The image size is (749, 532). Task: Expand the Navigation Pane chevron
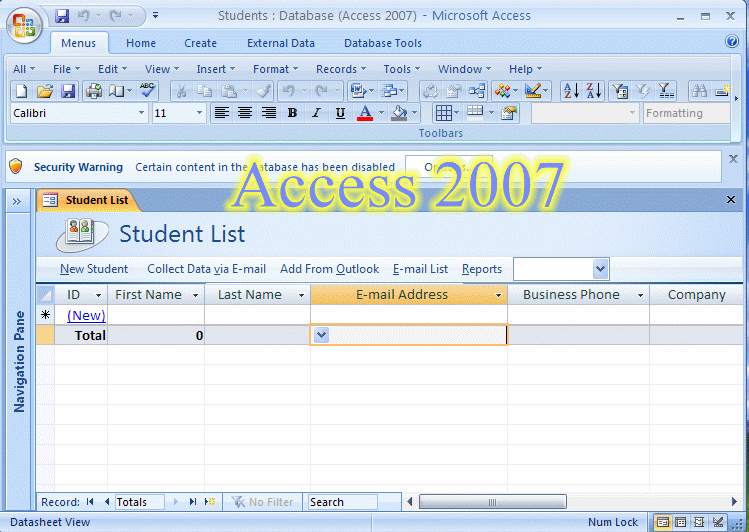pos(17,201)
